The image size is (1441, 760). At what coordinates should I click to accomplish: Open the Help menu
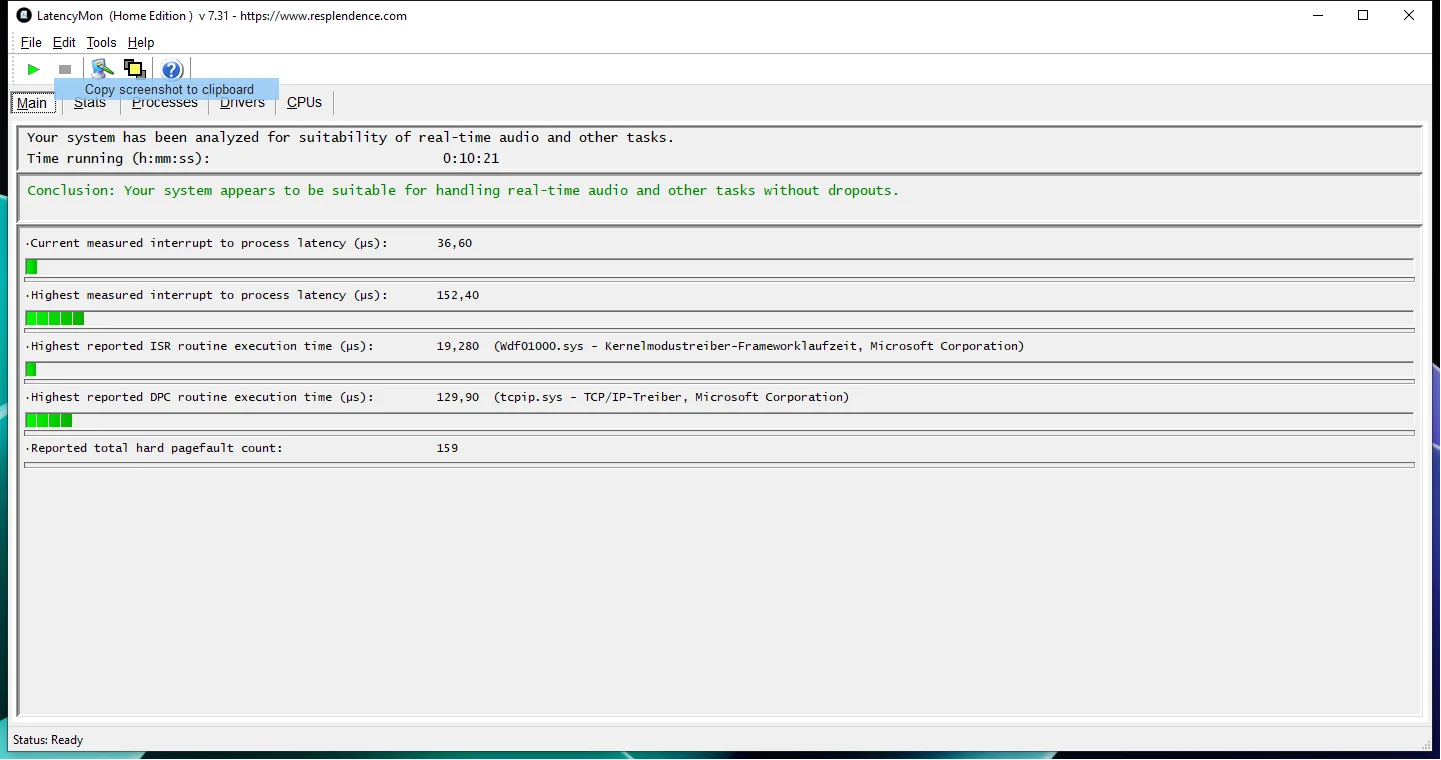[141, 42]
